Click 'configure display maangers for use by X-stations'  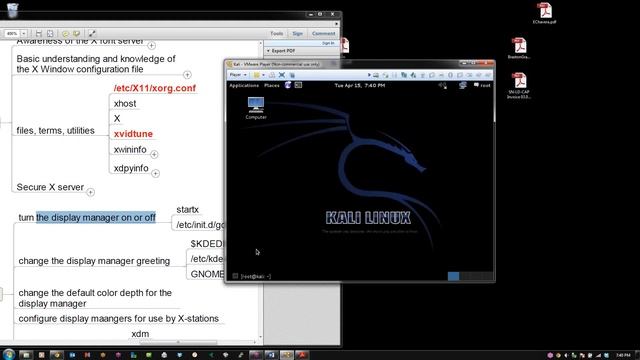click(x=118, y=318)
